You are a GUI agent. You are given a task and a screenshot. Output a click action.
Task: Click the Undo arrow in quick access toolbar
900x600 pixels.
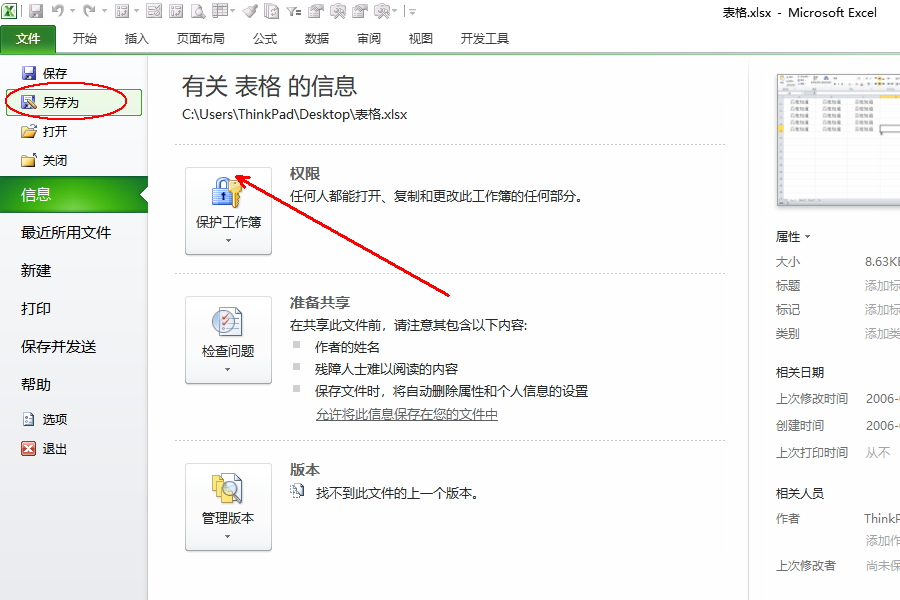coord(58,12)
